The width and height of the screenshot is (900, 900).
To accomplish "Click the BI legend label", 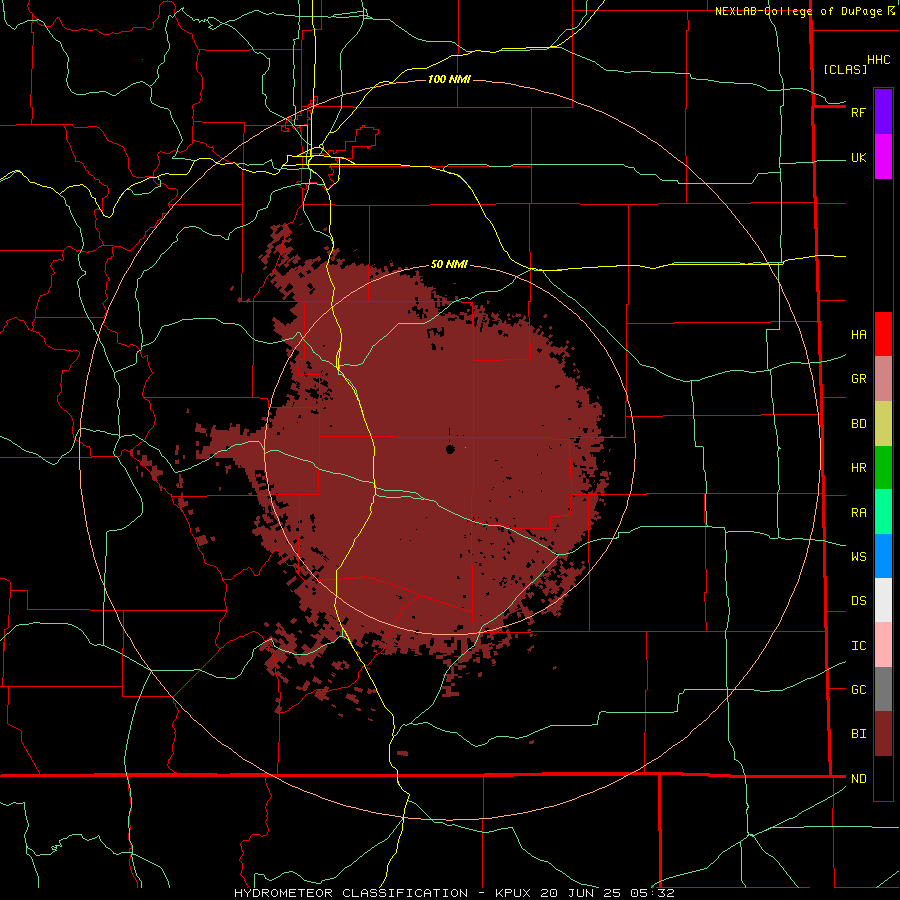I will click(x=858, y=734).
